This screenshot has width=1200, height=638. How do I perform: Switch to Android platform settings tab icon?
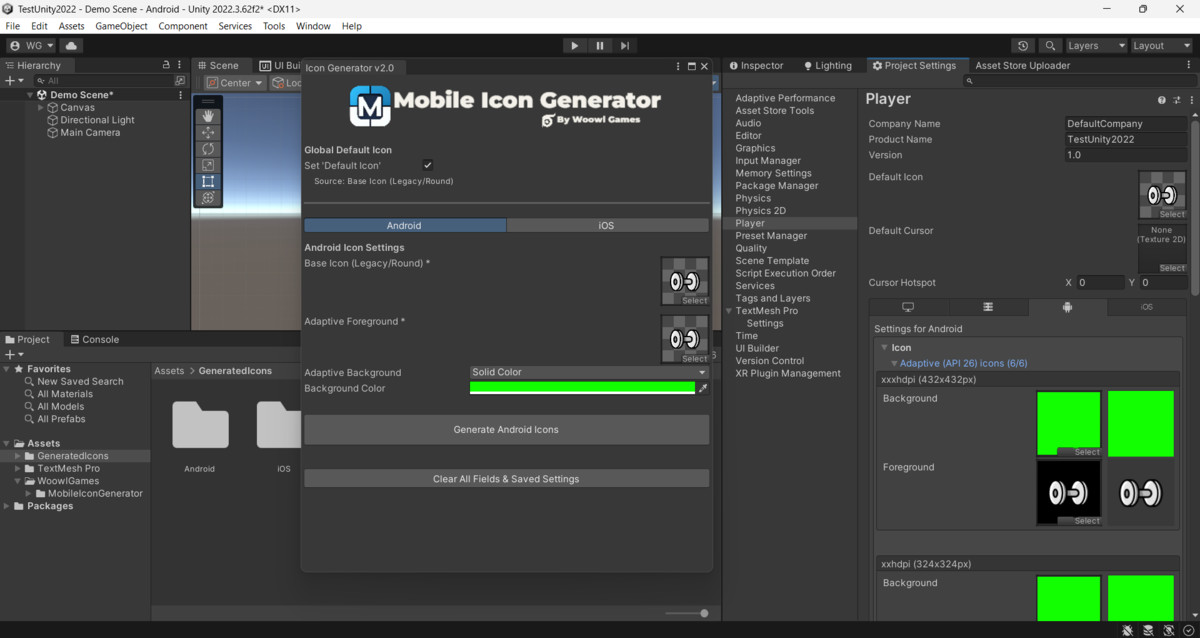click(x=1067, y=307)
